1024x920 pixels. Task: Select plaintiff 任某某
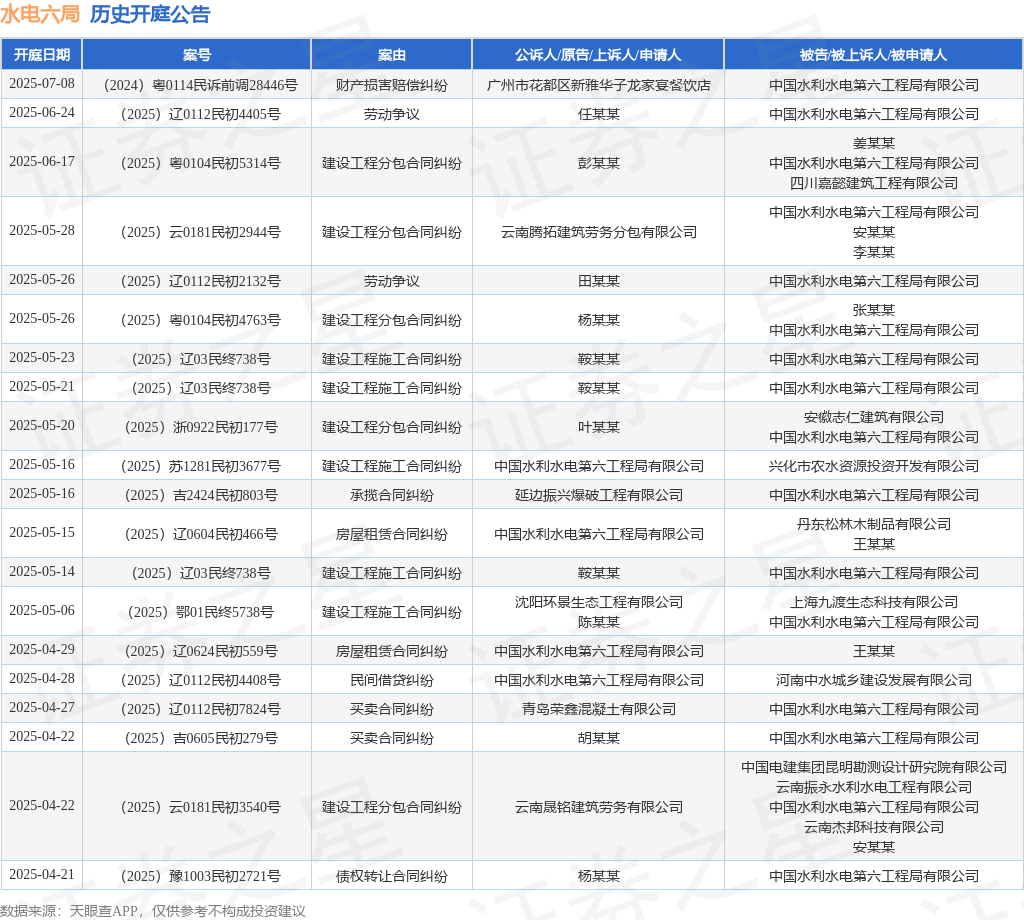pyautogui.click(x=598, y=114)
